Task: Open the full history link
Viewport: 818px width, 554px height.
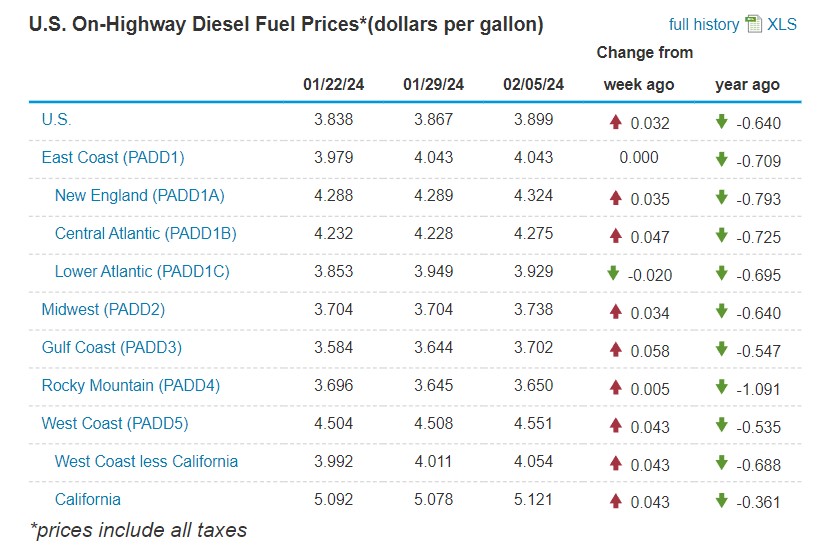Action: pyautogui.click(x=704, y=24)
